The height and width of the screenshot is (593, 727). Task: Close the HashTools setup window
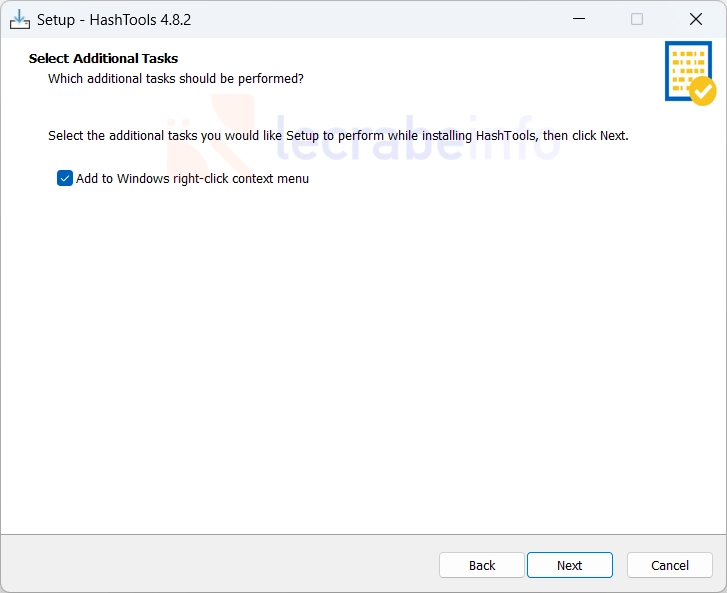click(695, 19)
